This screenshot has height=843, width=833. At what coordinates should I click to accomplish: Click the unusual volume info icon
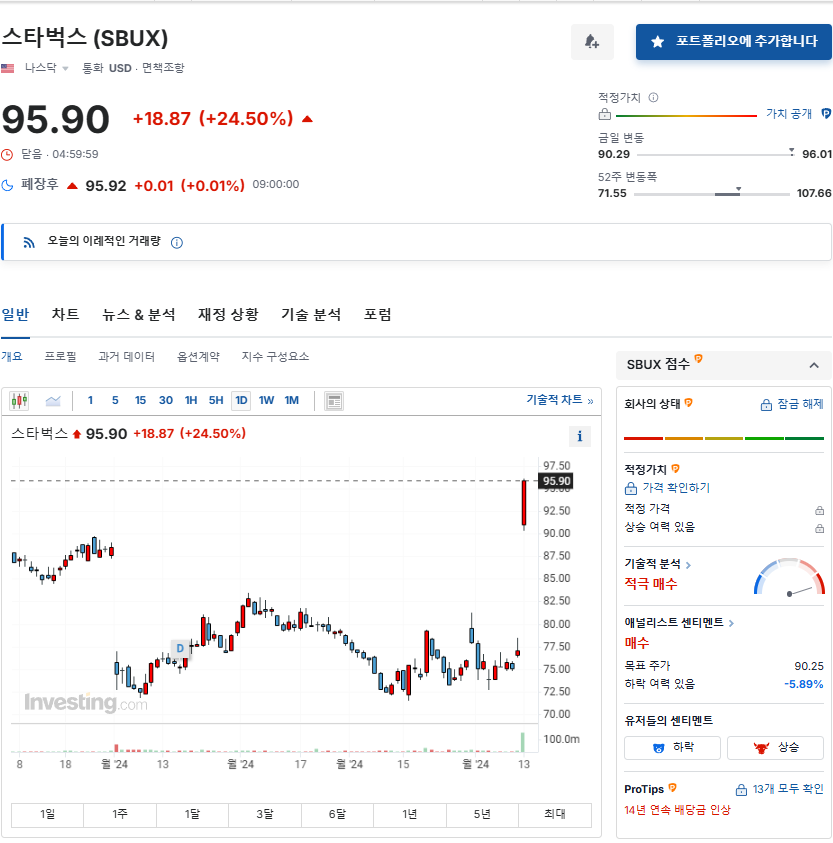pyautogui.click(x=176, y=242)
